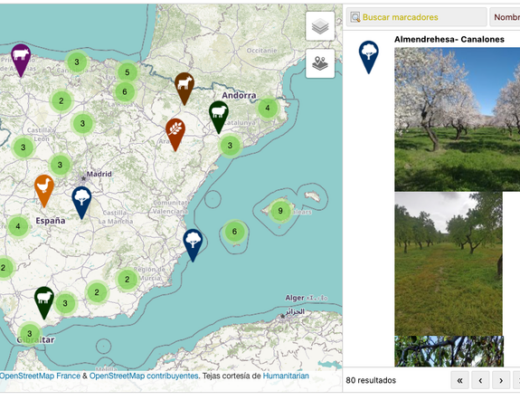Select the purple cow marker in Asturias
Image resolution: width=520 pixels, height=400 pixels.
click(21, 60)
